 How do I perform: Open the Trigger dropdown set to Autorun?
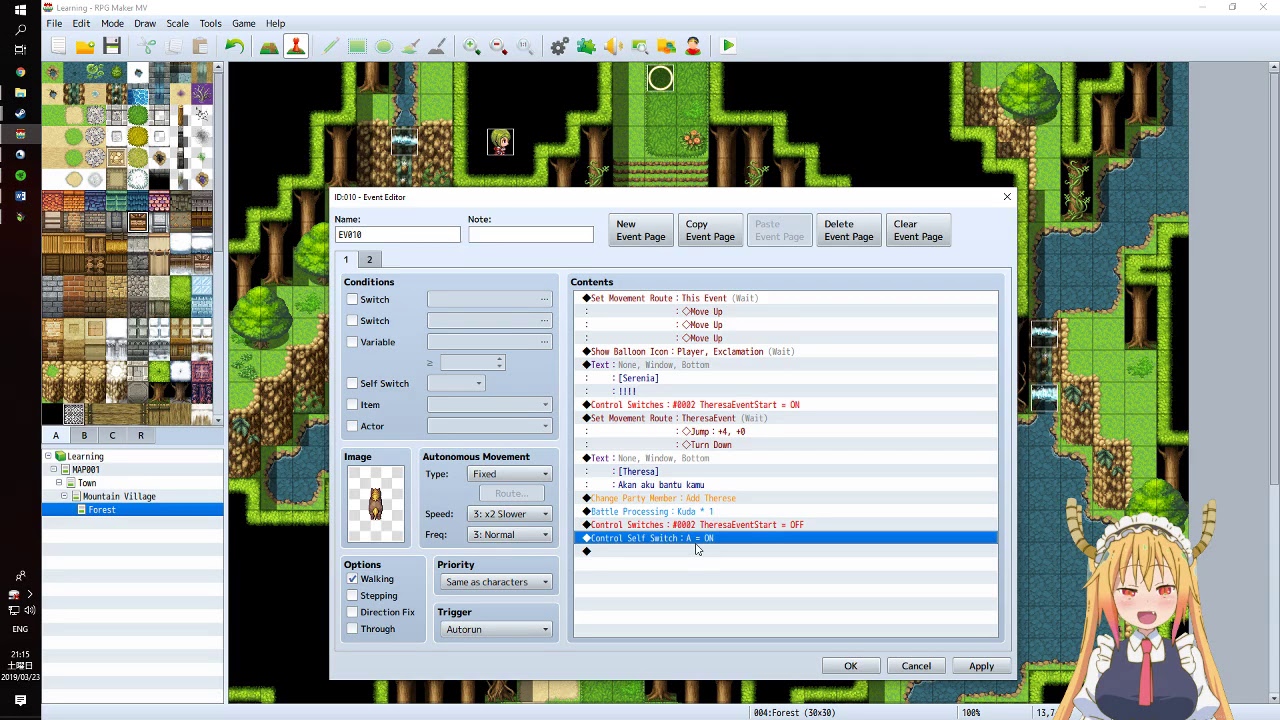tap(496, 630)
